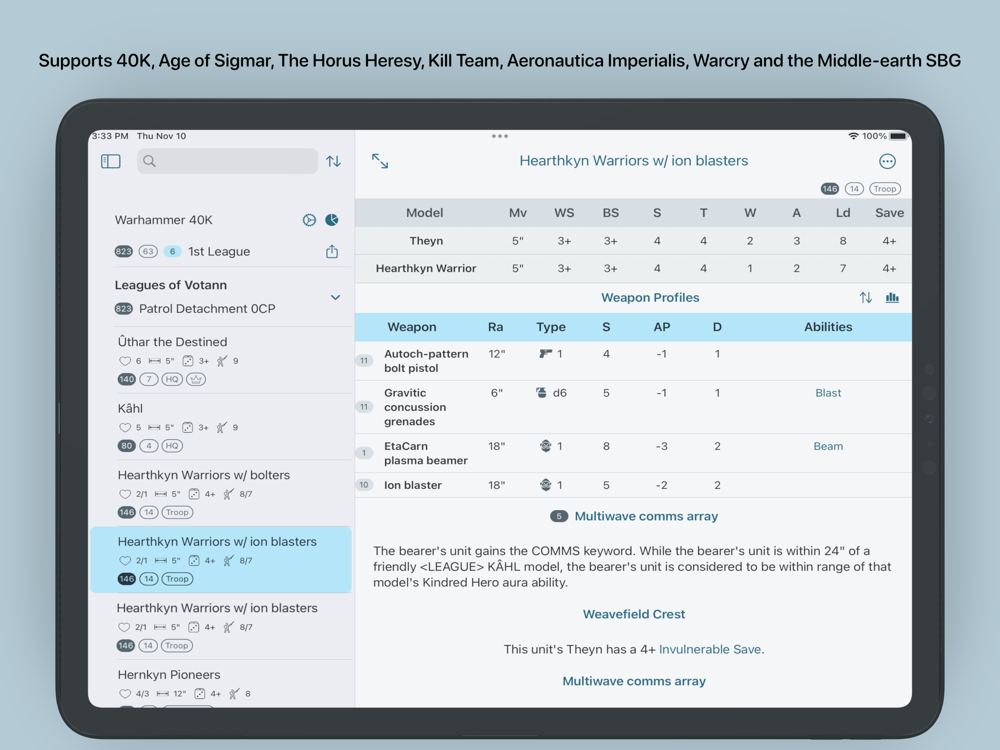Click the count badge 10 beside Ion blaster
The width and height of the screenshot is (1000, 750).
click(364, 485)
